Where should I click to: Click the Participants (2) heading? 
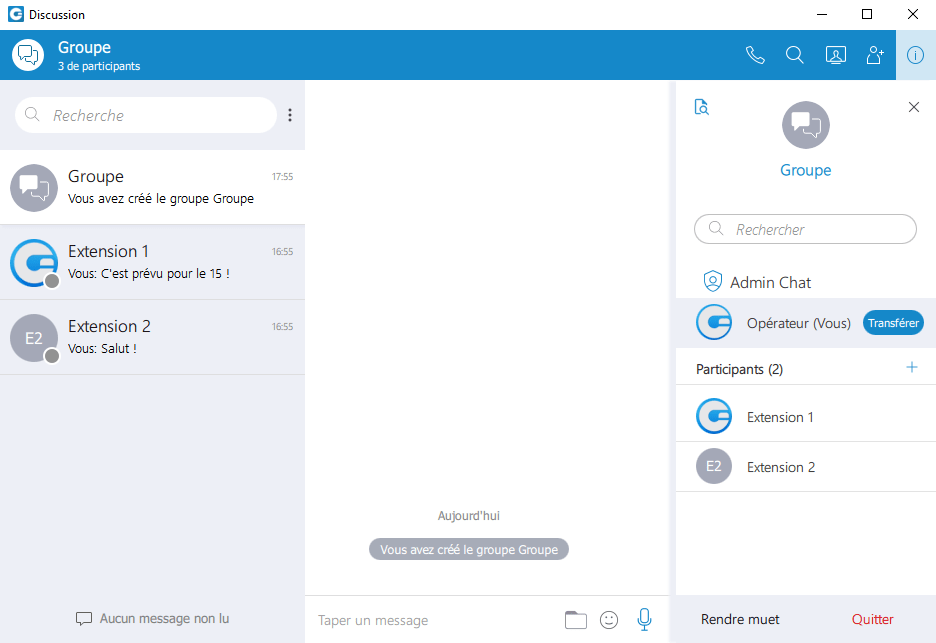coord(739,369)
